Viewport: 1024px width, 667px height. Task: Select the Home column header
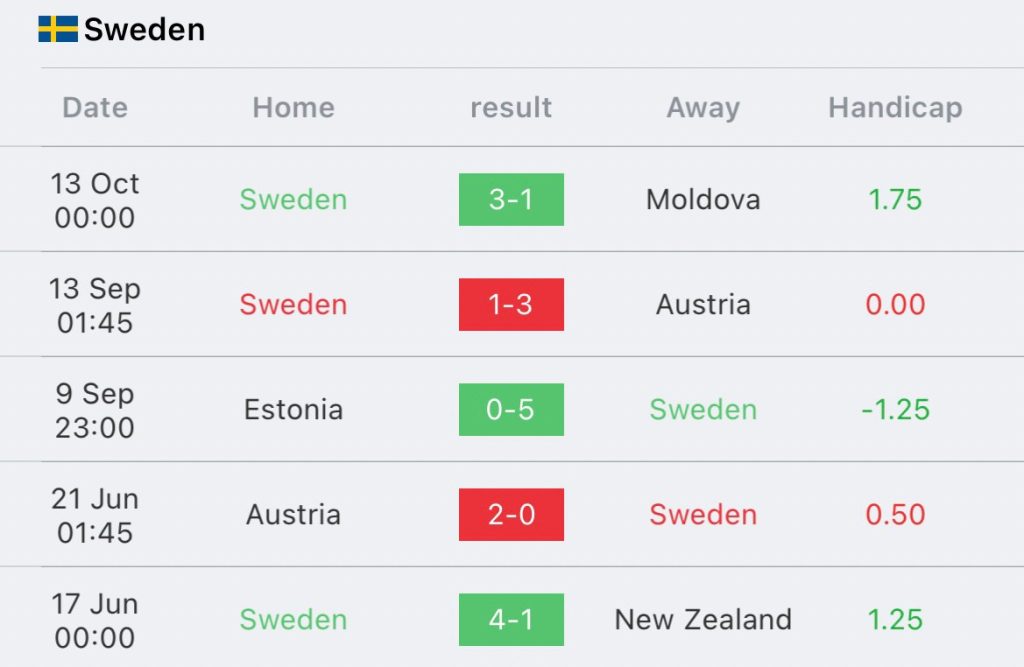[293, 108]
